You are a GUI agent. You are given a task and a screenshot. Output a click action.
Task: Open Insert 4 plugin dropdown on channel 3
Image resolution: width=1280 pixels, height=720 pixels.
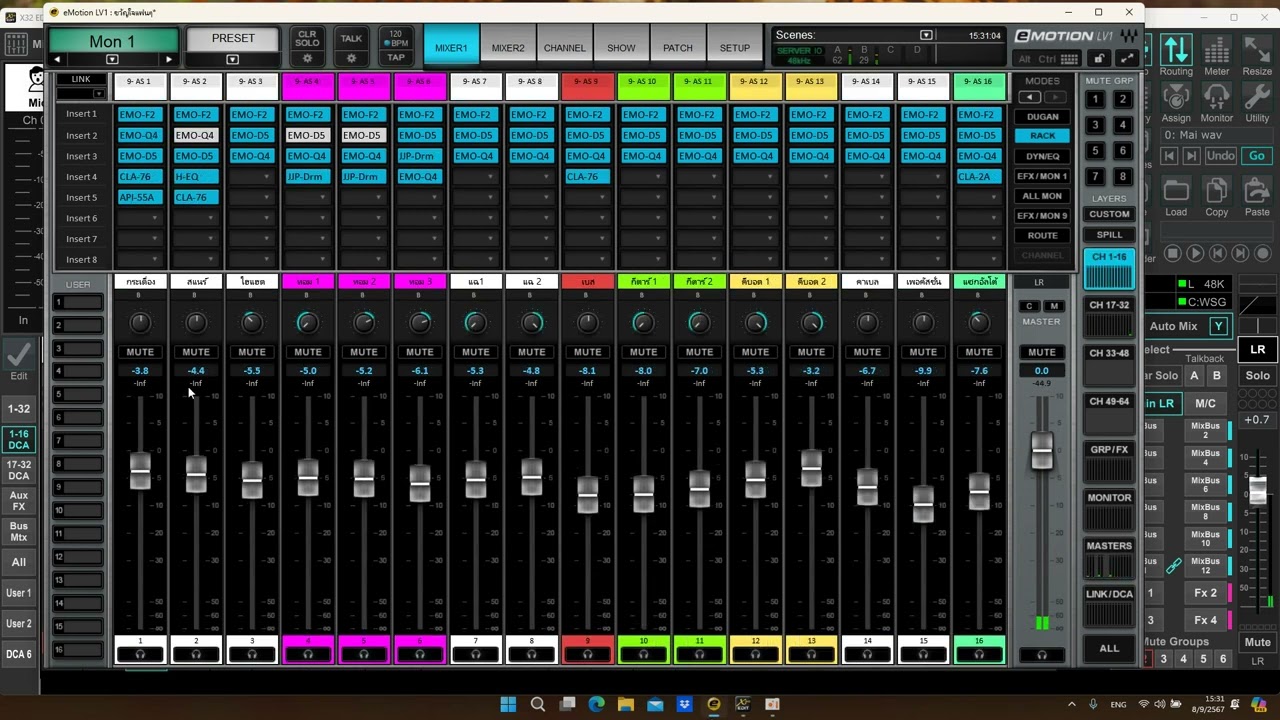[x=252, y=177]
